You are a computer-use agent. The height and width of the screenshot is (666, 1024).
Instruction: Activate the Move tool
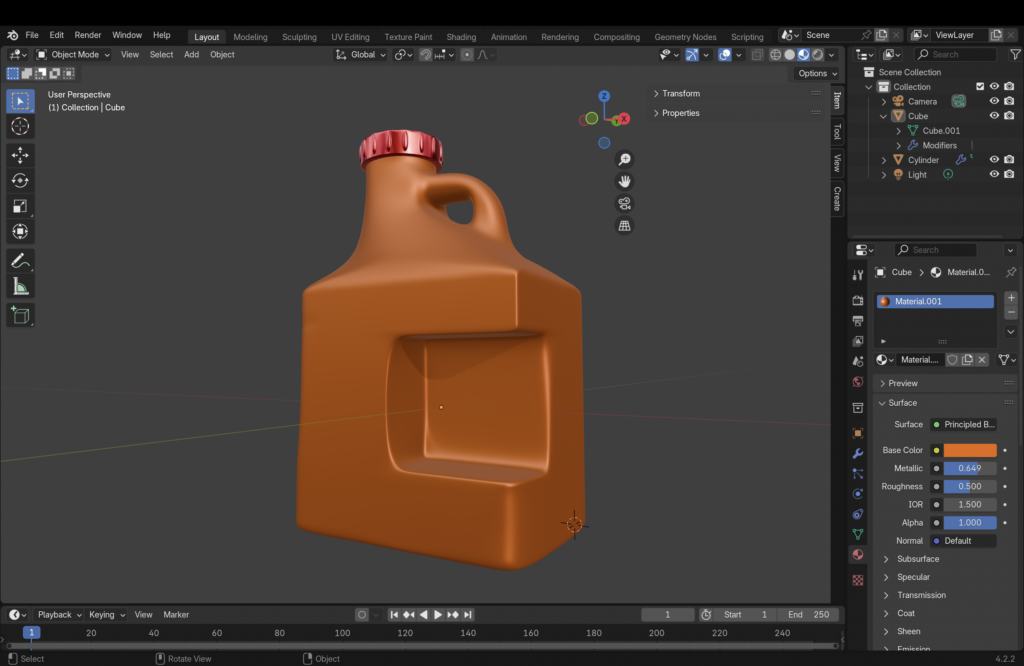(20, 155)
